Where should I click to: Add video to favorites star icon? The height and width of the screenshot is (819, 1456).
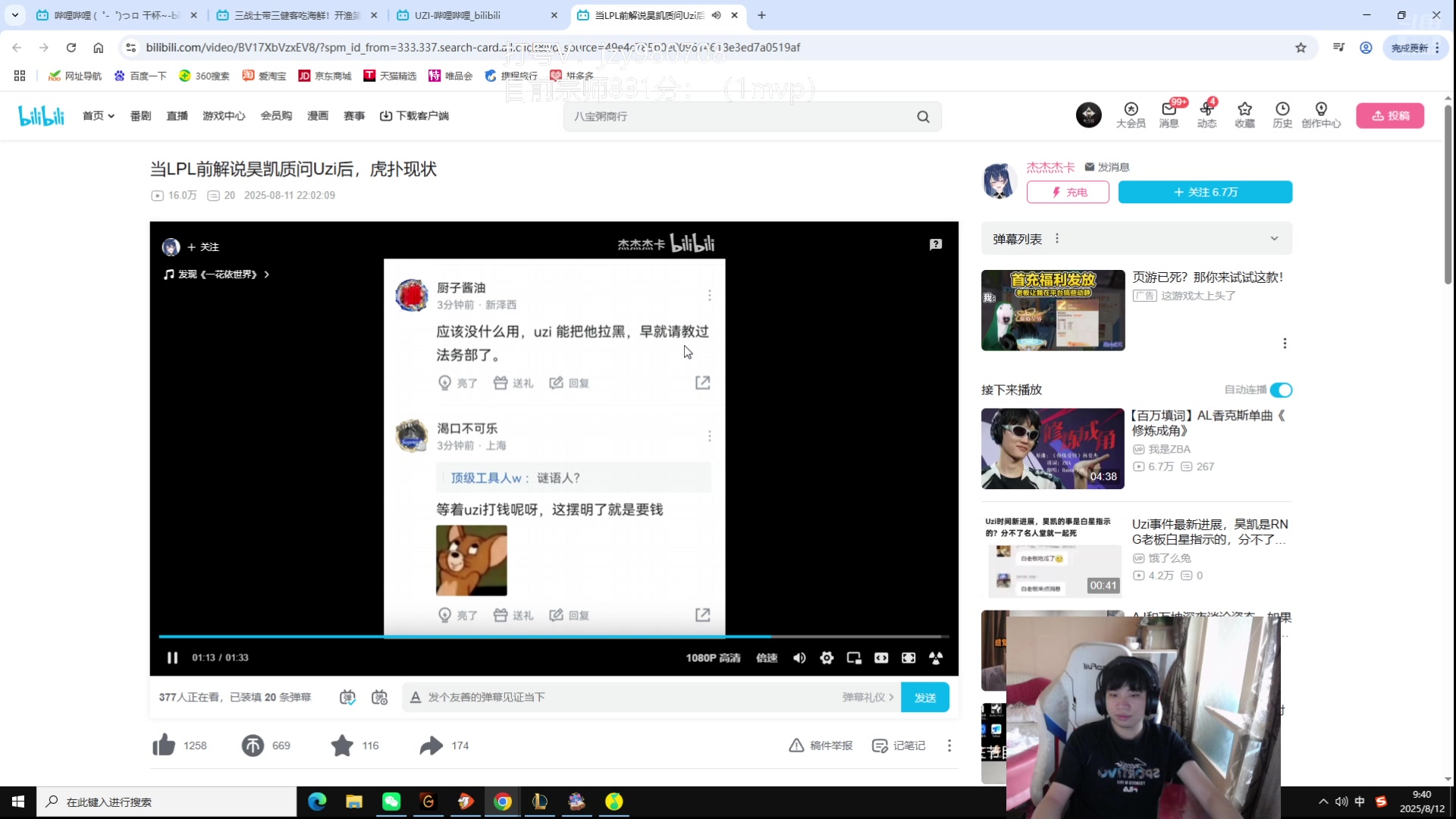342,745
